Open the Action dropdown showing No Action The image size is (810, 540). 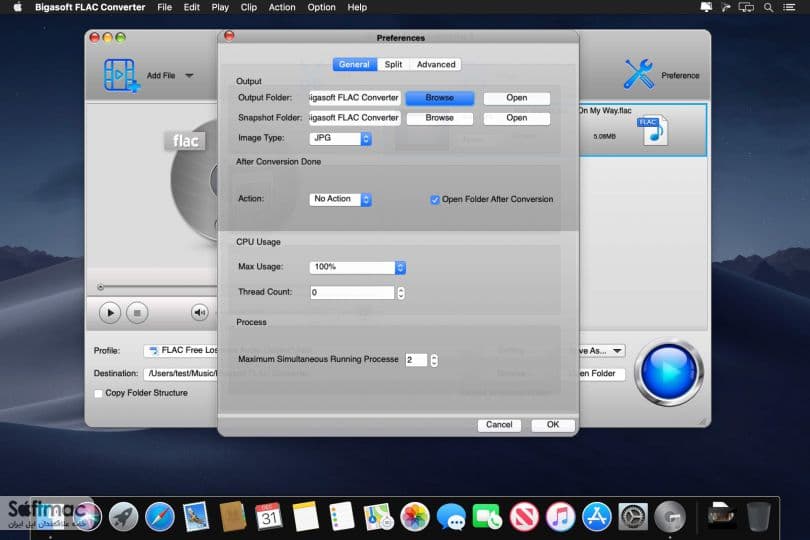(x=340, y=199)
